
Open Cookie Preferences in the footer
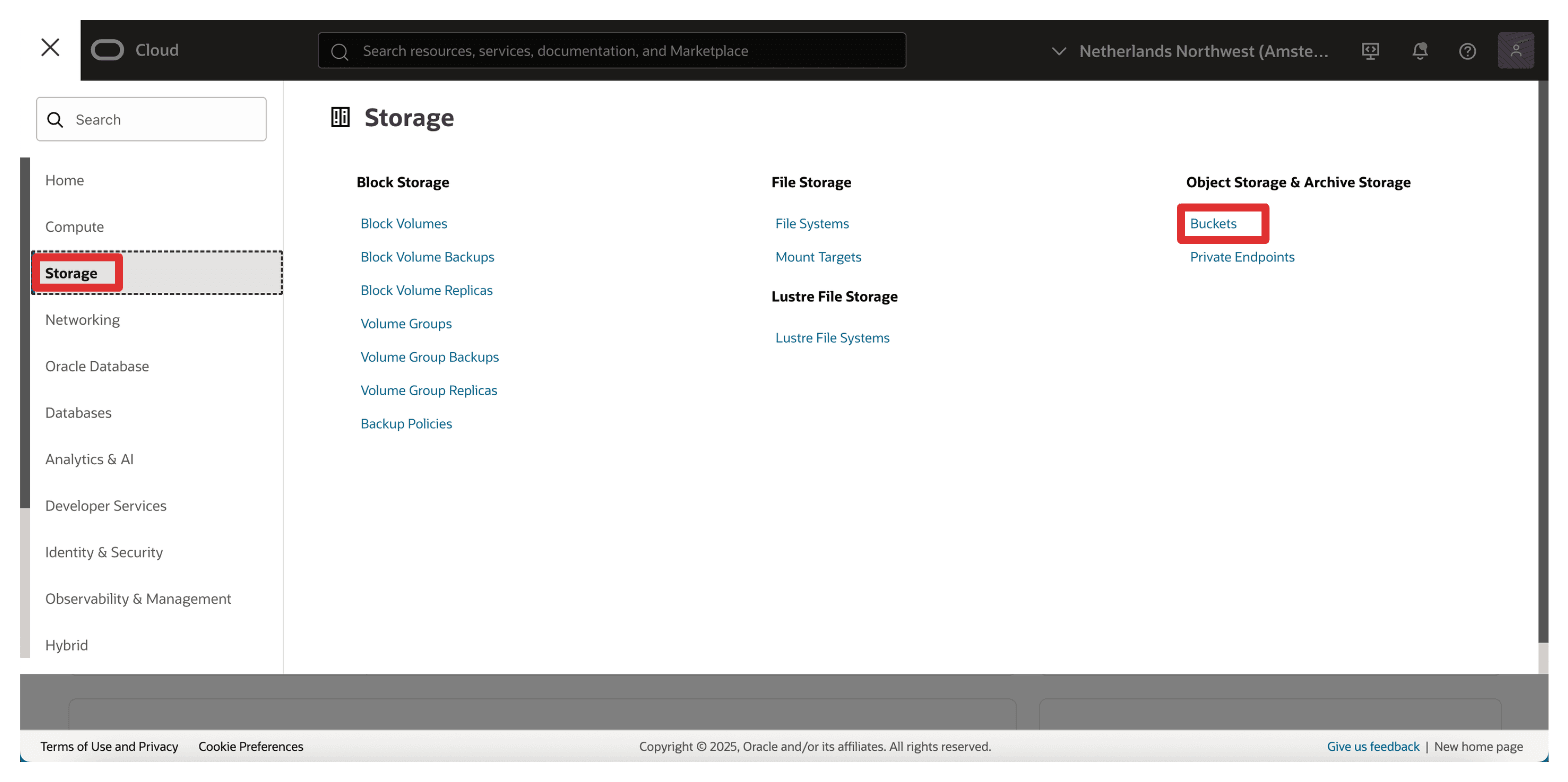tap(251, 747)
